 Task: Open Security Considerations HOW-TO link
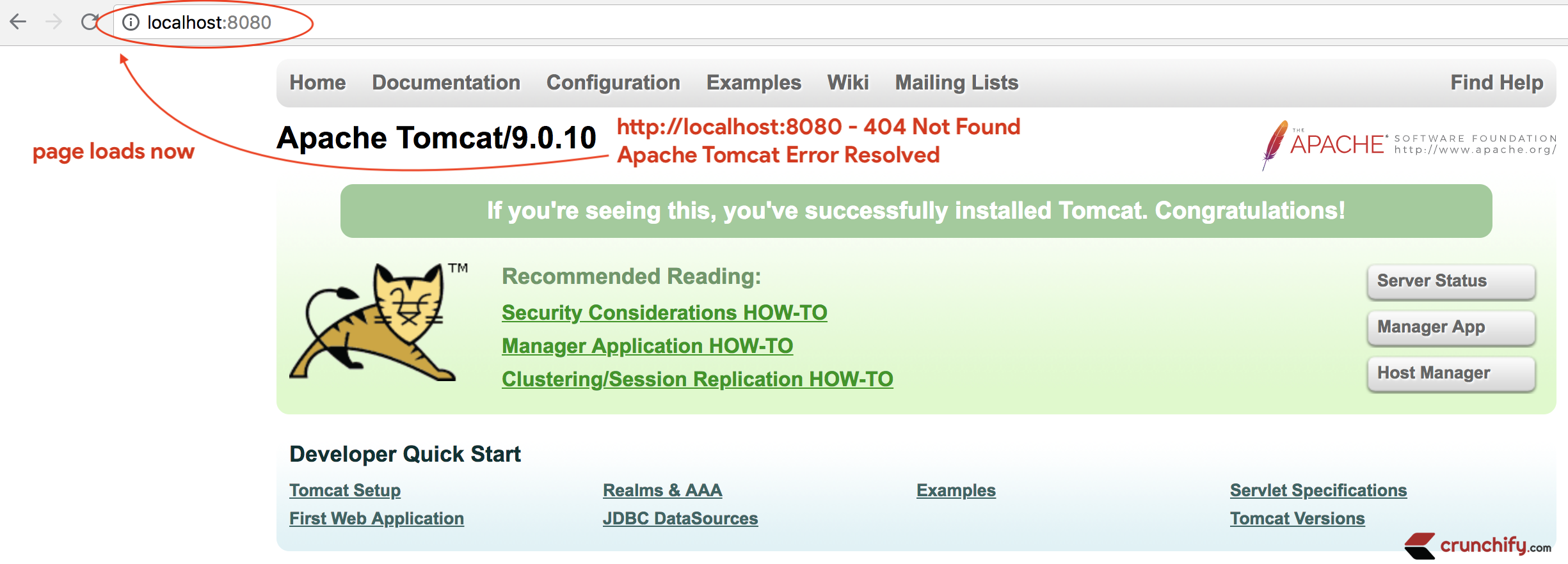click(x=664, y=313)
